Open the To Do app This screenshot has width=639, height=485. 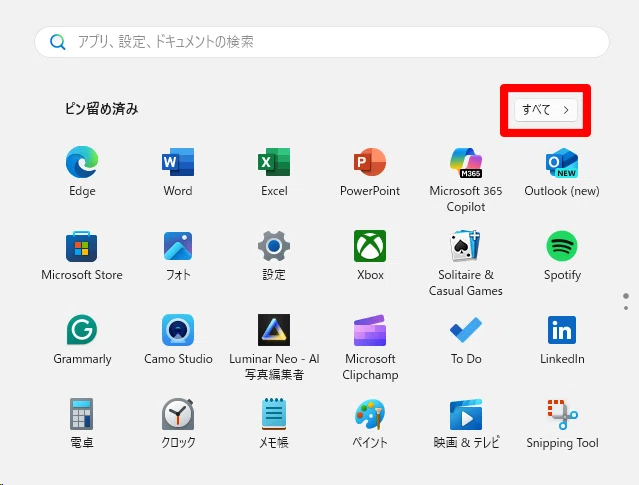pyautogui.click(x=466, y=330)
